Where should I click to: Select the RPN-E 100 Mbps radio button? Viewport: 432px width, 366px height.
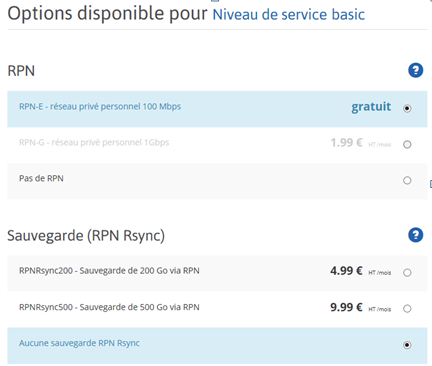coord(407,108)
